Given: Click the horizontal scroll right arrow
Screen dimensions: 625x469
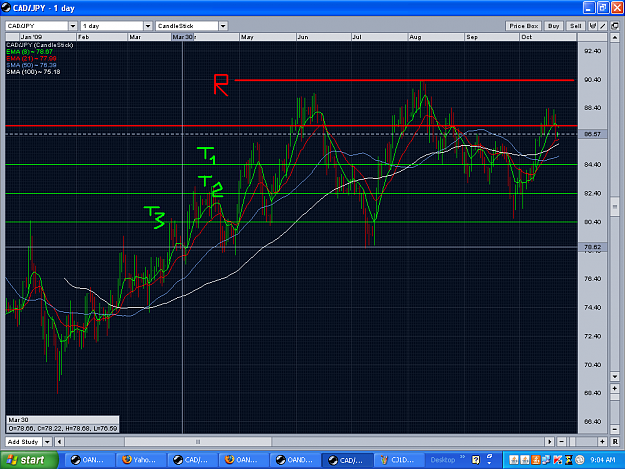Looking at the screenshot, I should pyautogui.click(x=550, y=442).
